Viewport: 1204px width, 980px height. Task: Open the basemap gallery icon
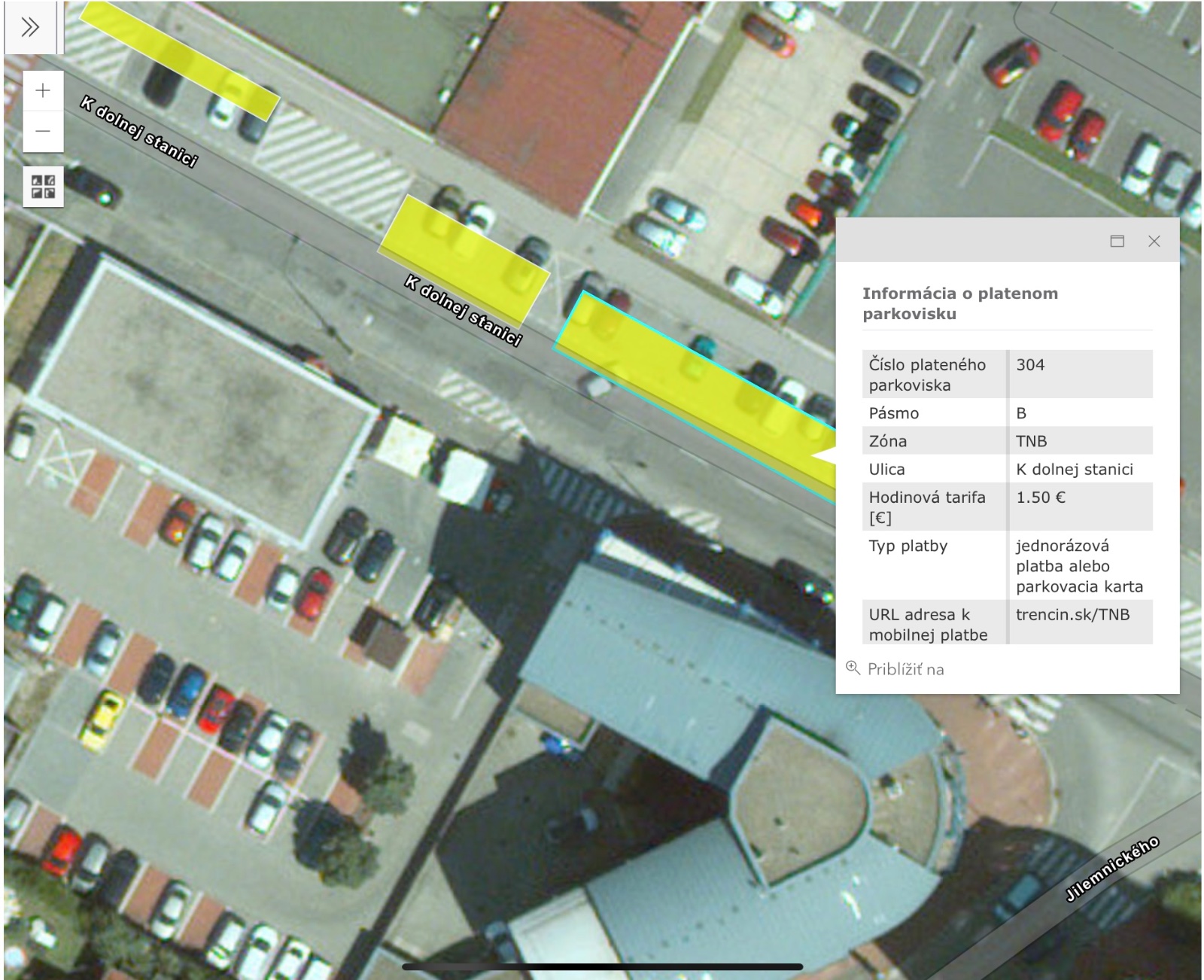pyautogui.click(x=43, y=187)
